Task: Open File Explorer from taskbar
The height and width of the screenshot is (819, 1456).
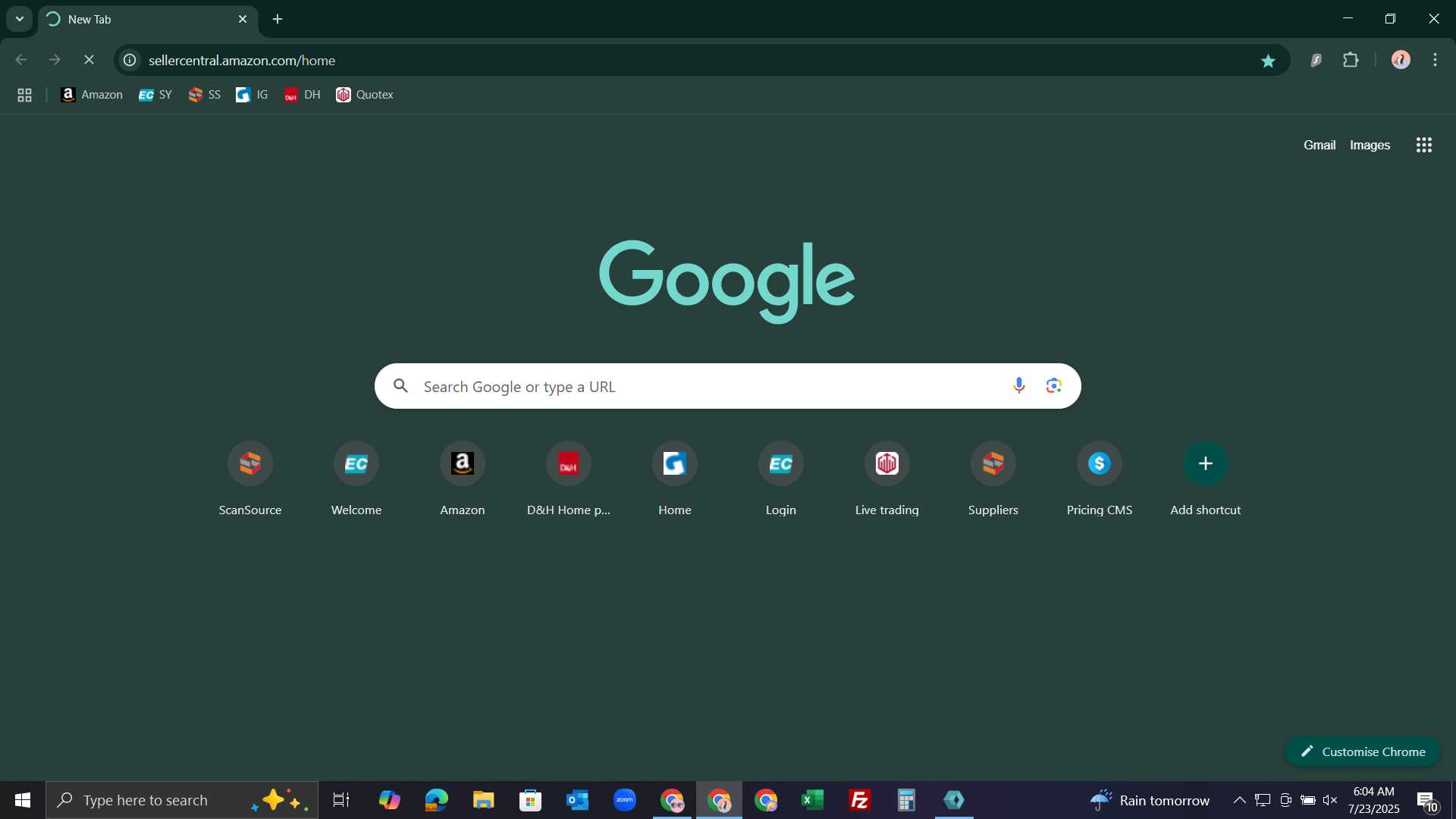Action: [x=483, y=800]
